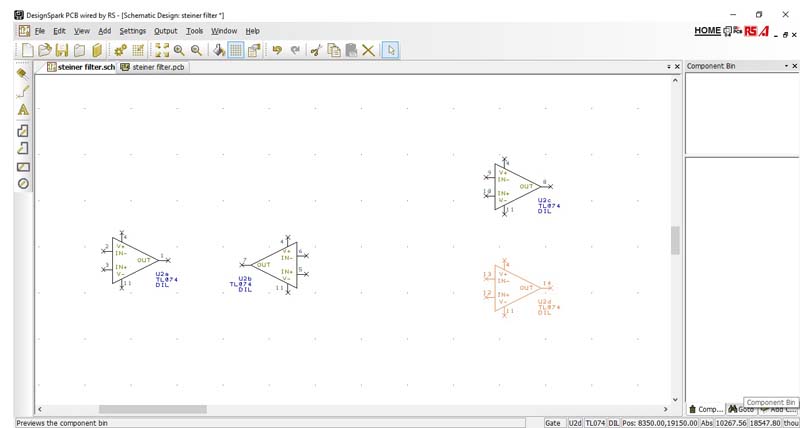This screenshot has height=428, width=800.
Task: Select the Add Connection wire tool
Action: pos(22,92)
